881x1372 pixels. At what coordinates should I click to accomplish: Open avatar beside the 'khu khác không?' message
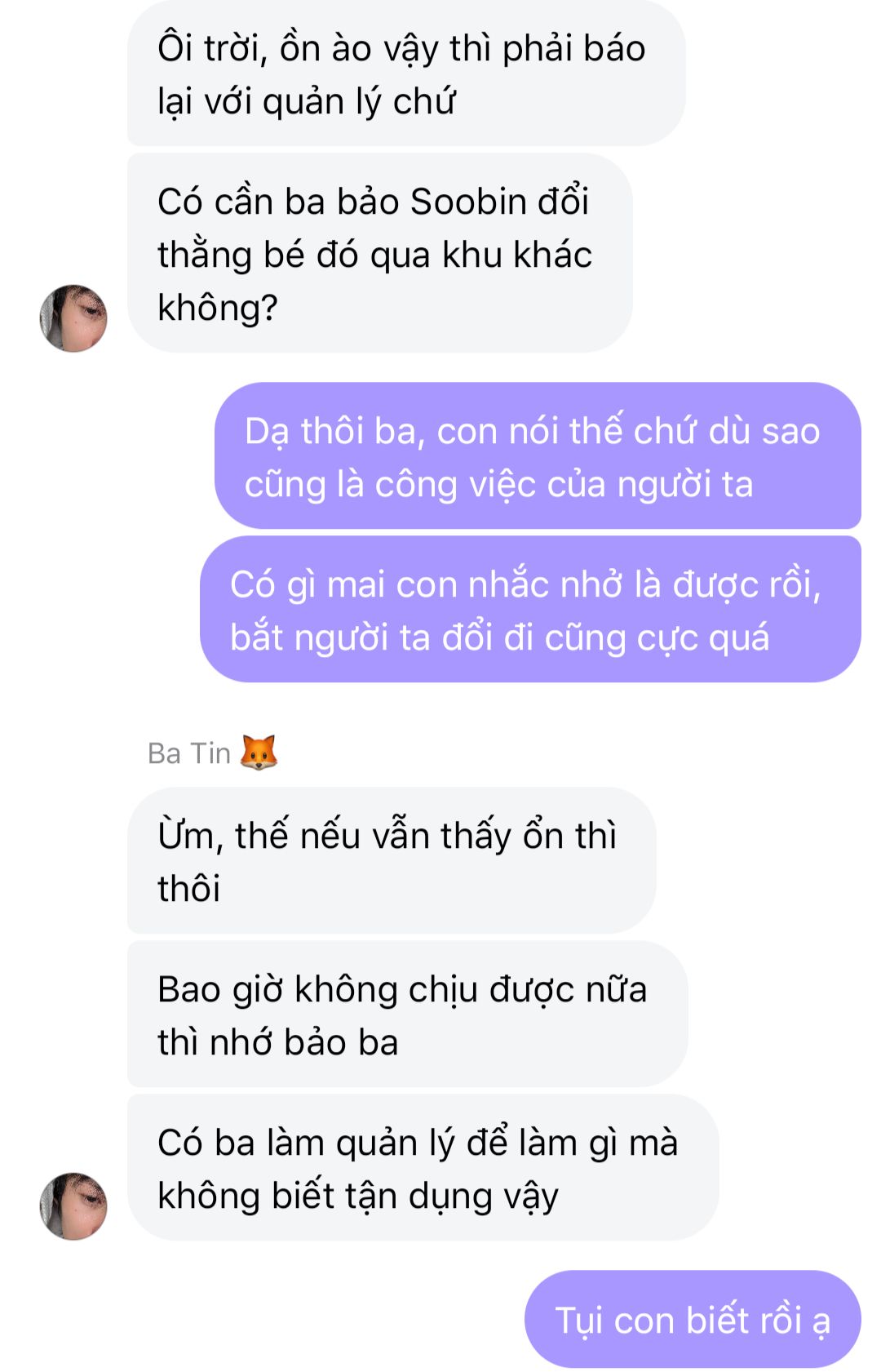73,318
